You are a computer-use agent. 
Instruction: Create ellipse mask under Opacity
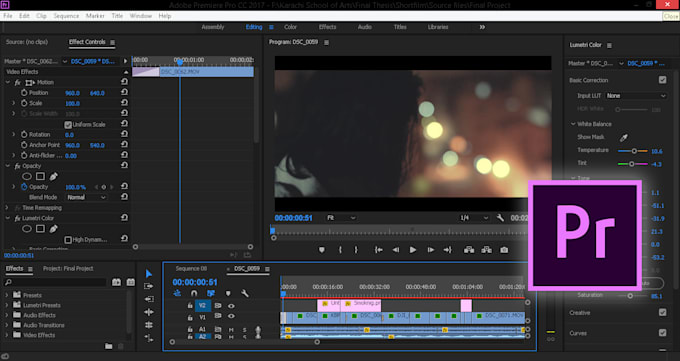point(27,176)
